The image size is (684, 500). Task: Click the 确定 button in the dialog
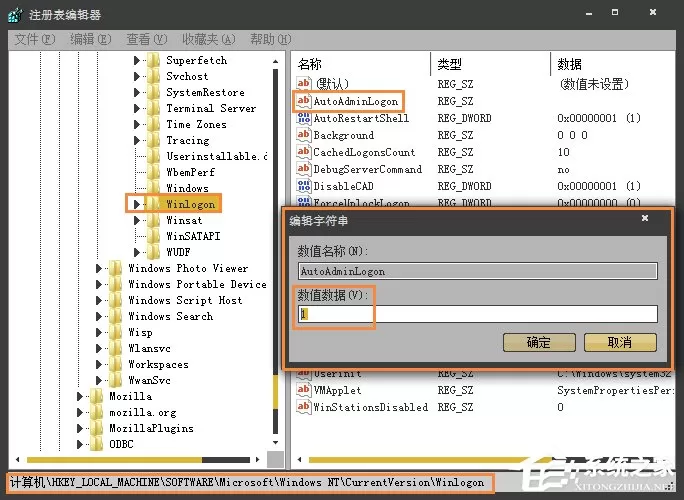(x=539, y=342)
